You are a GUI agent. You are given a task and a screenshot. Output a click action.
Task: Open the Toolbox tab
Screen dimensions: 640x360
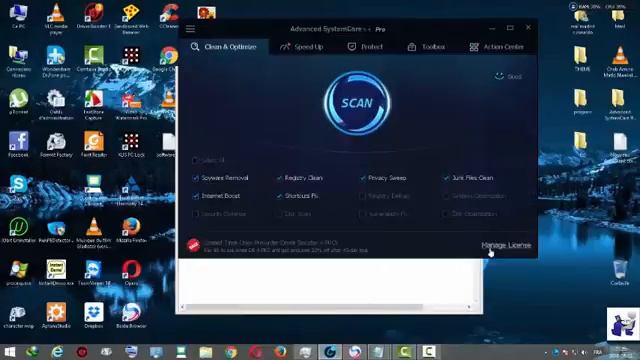pyautogui.click(x=426, y=47)
